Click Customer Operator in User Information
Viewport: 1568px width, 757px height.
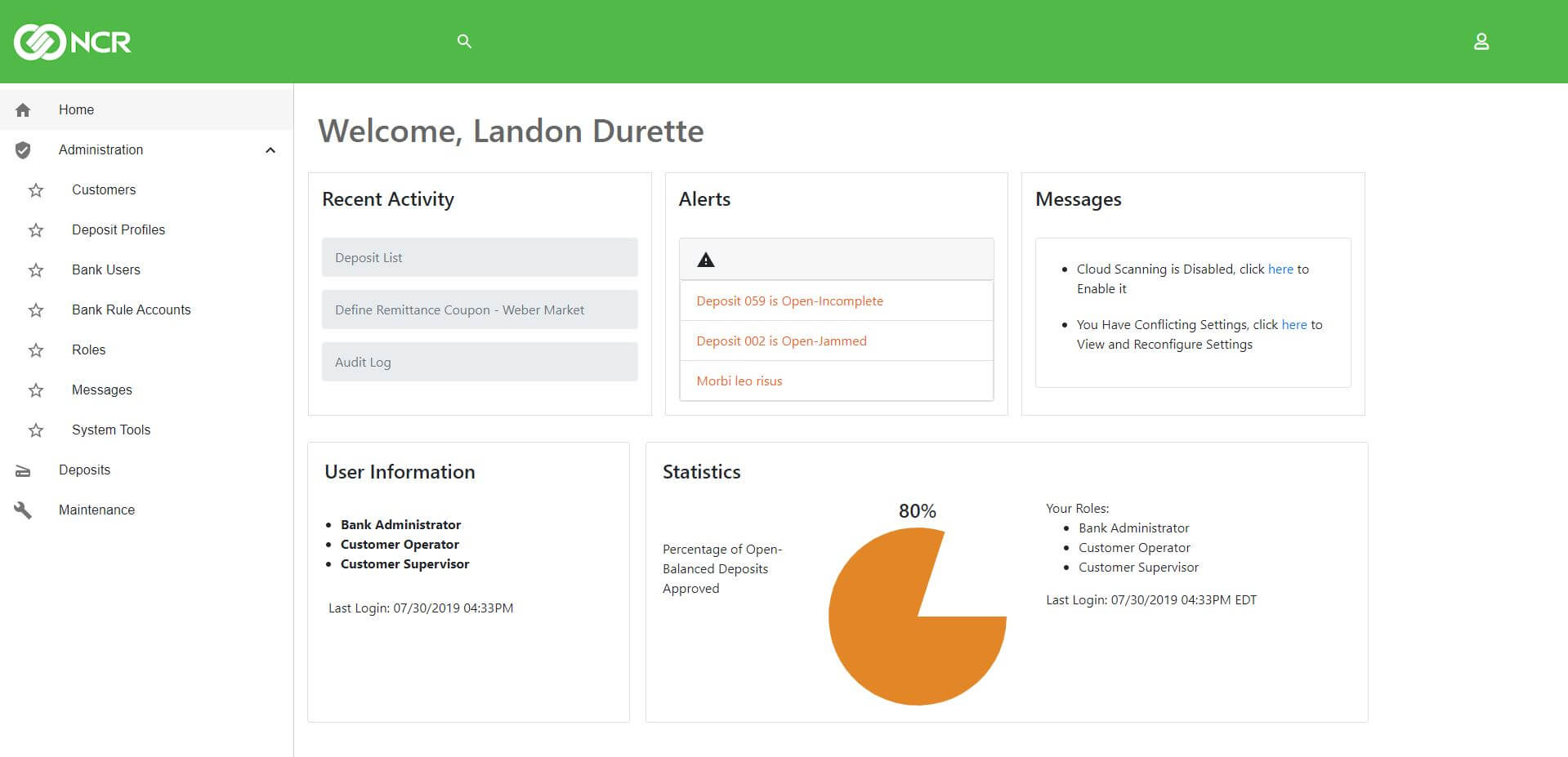(400, 544)
